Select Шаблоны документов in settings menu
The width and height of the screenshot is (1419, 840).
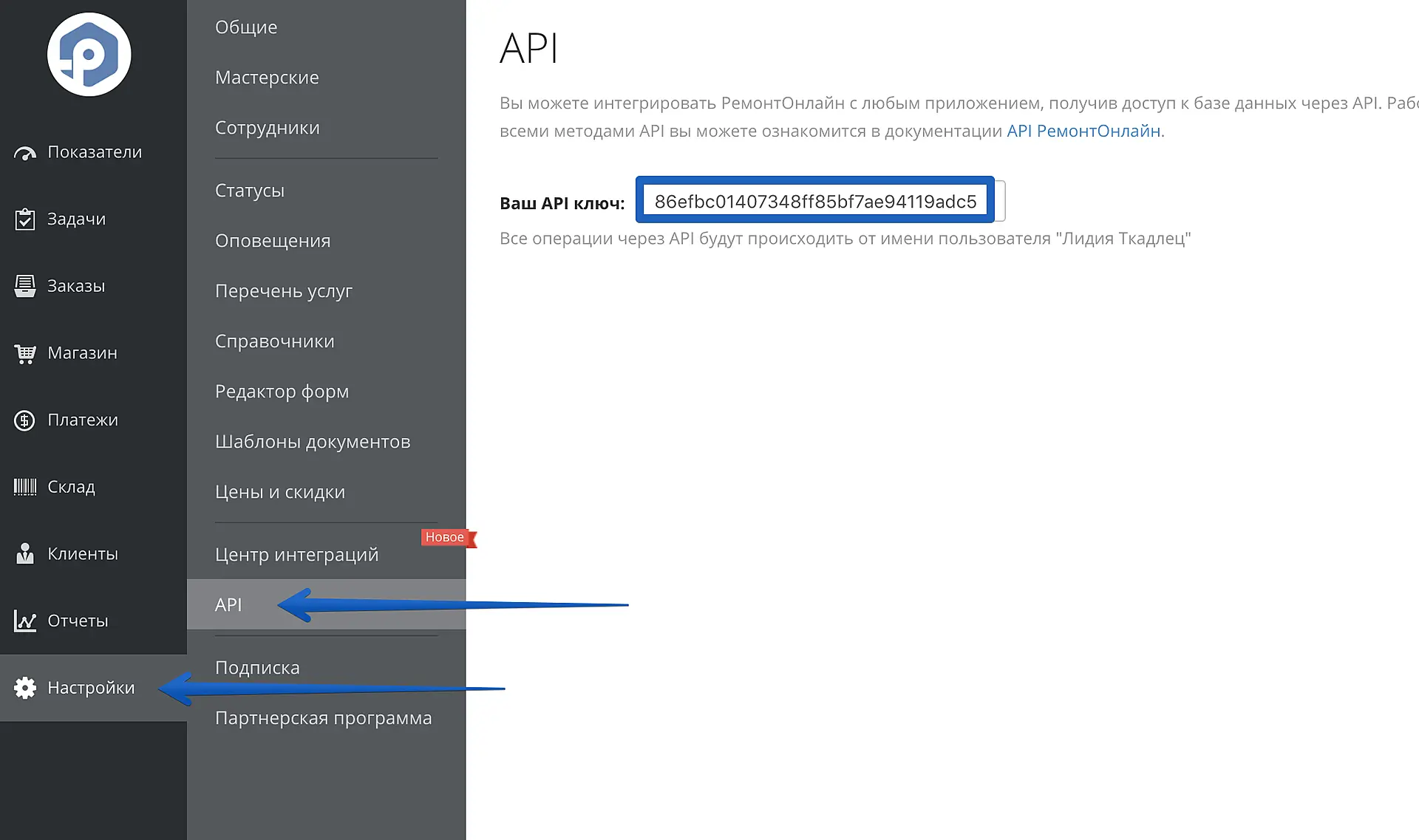[312, 442]
